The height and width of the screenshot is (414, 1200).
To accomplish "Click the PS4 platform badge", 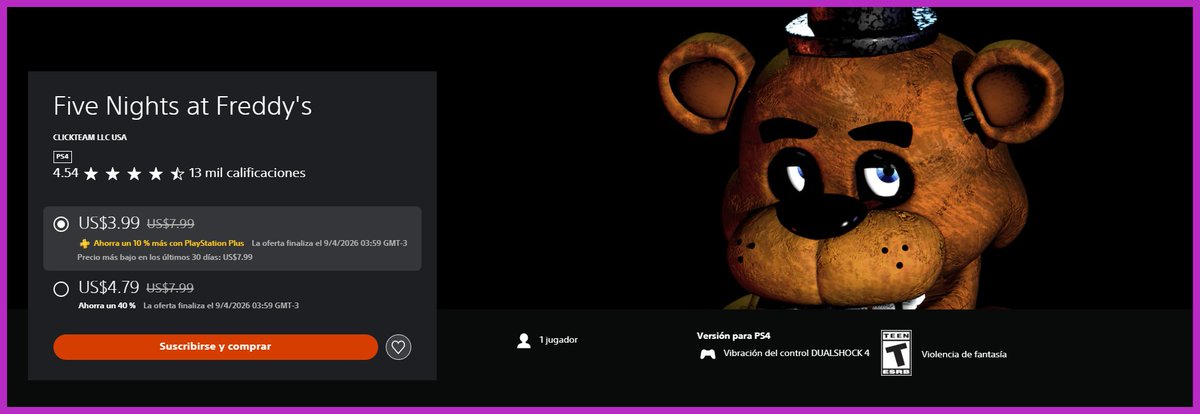I will 62,156.
